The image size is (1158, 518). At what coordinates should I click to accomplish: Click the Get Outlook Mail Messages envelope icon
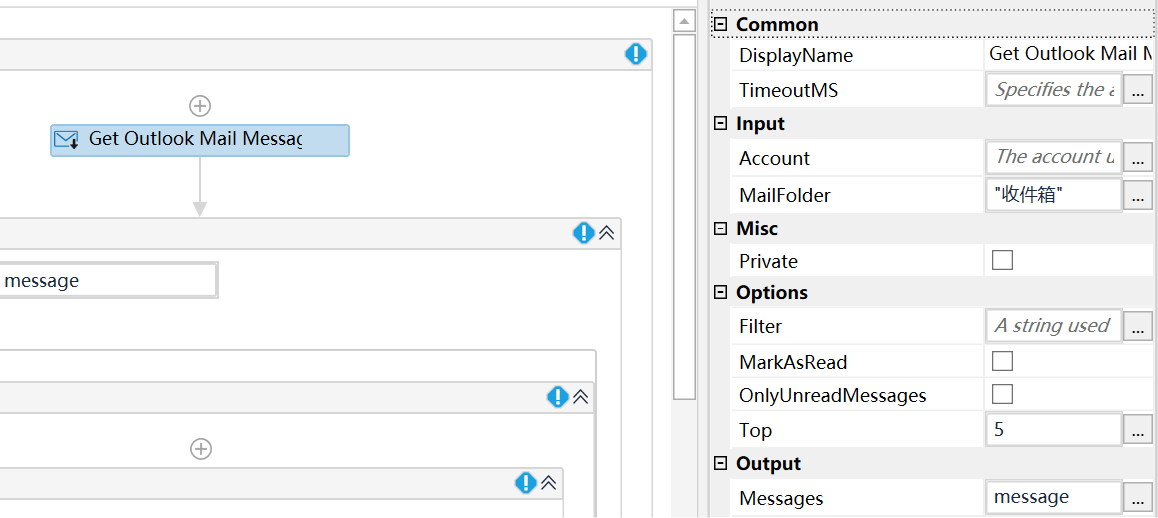pos(67,140)
